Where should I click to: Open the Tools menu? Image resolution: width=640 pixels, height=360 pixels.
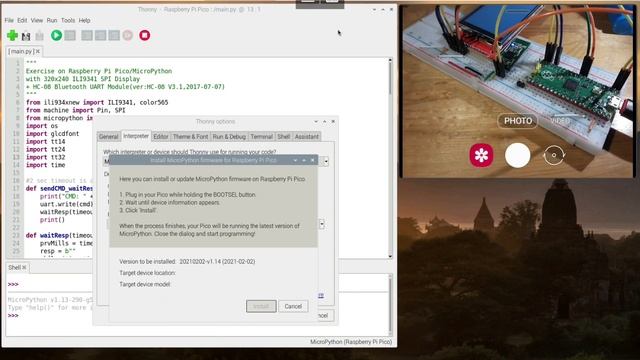[68, 20]
